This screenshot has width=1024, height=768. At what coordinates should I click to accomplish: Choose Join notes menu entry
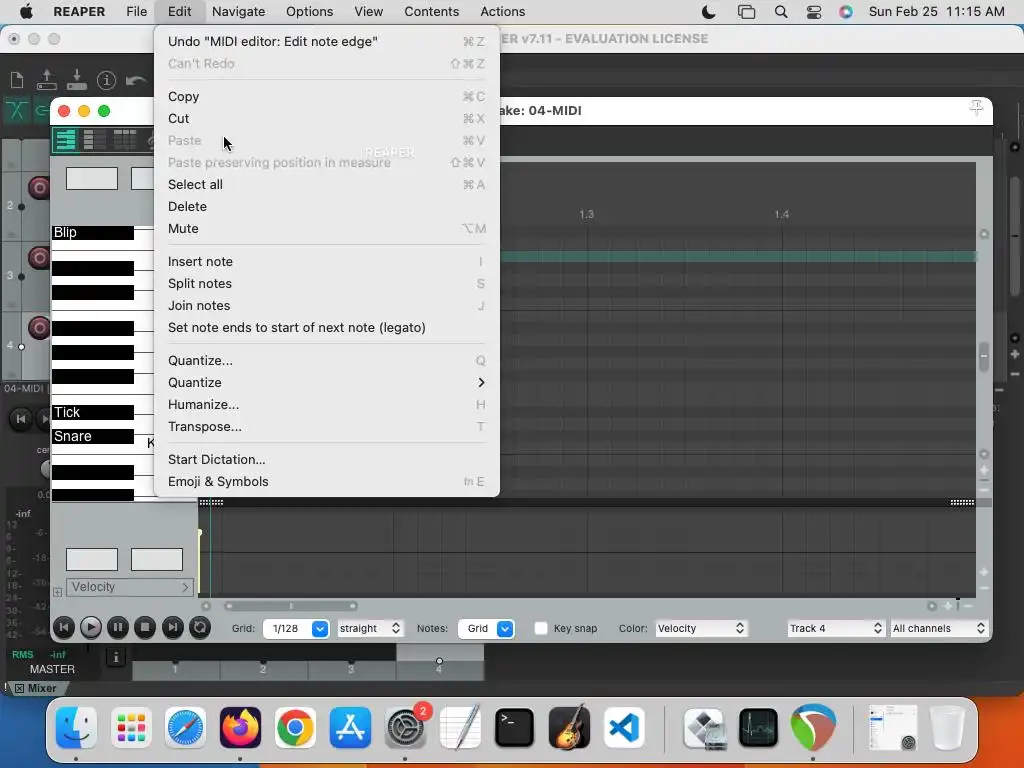point(327,306)
